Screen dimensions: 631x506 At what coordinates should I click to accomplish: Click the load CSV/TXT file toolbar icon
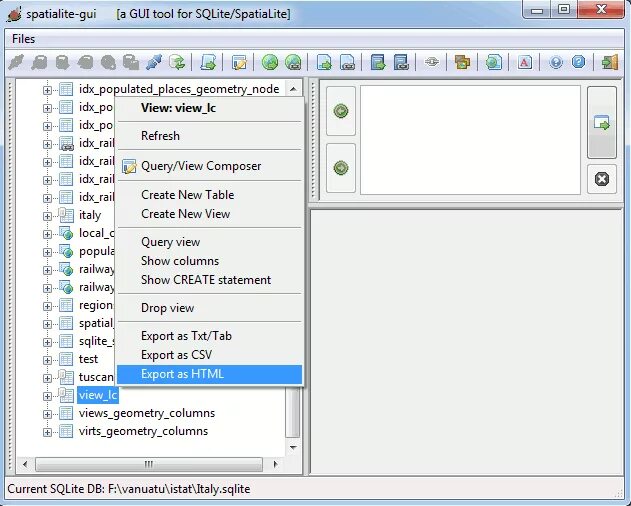[x=324, y=62]
